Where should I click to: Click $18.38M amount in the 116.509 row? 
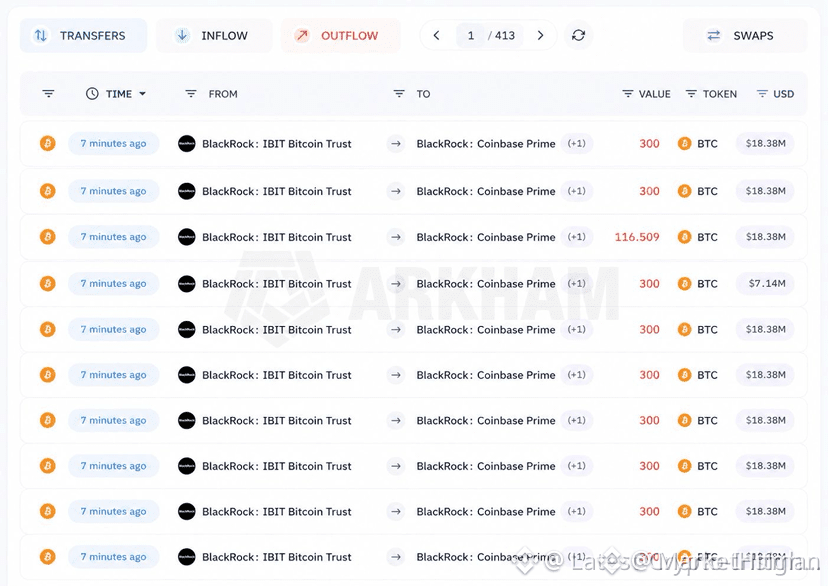766,237
